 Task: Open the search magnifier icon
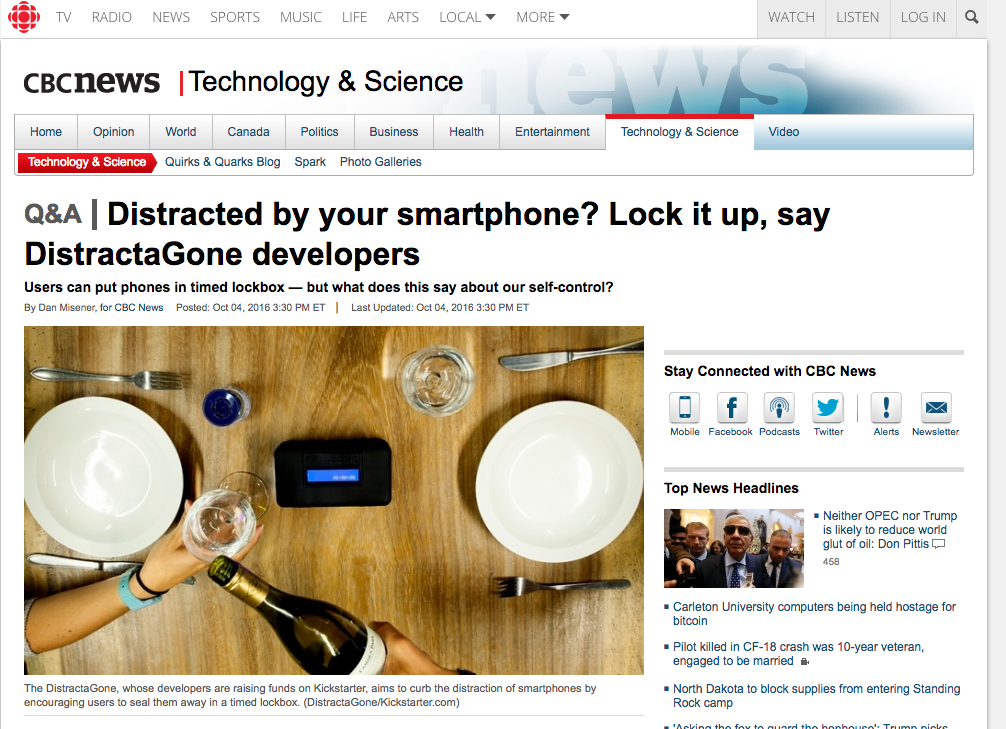(971, 17)
